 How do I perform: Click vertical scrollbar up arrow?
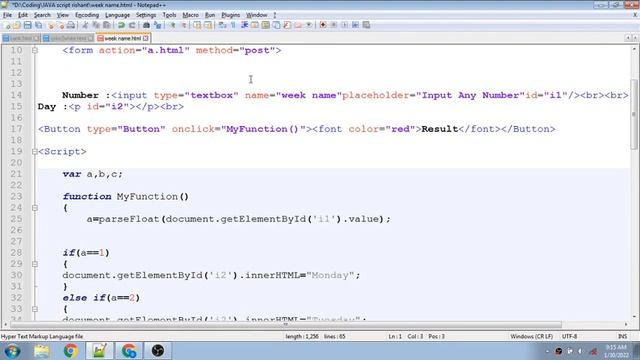[634, 49]
